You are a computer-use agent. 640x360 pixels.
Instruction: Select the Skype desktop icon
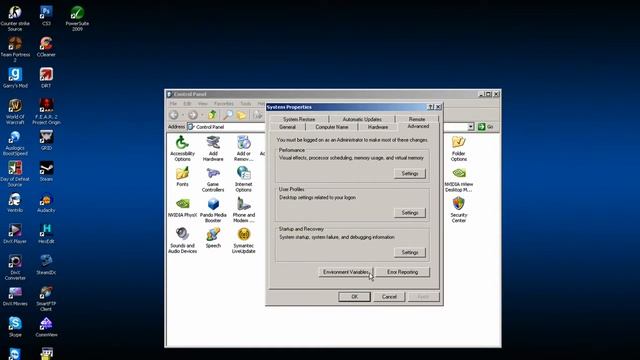coord(15,327)
